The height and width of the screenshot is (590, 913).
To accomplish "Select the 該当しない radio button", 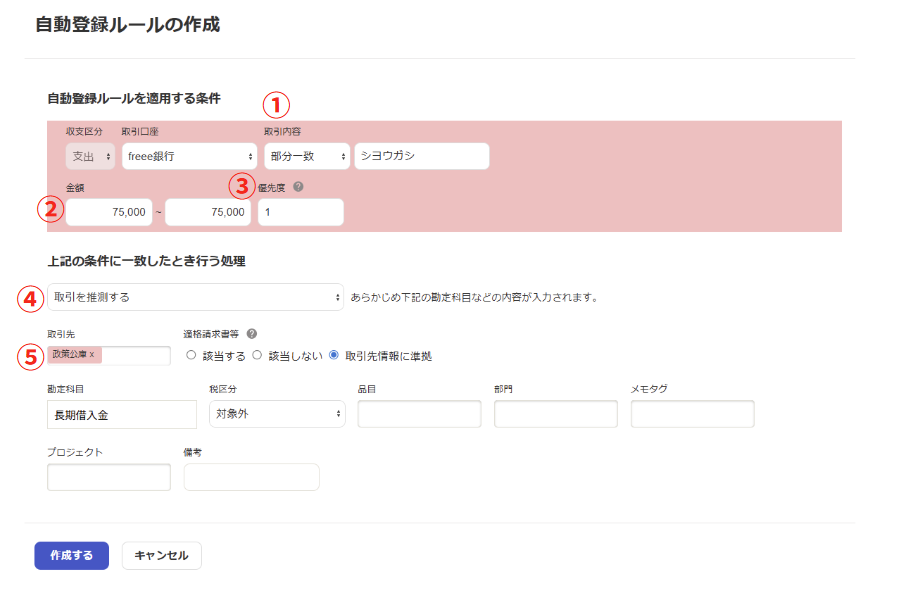I will coord(257,356).
